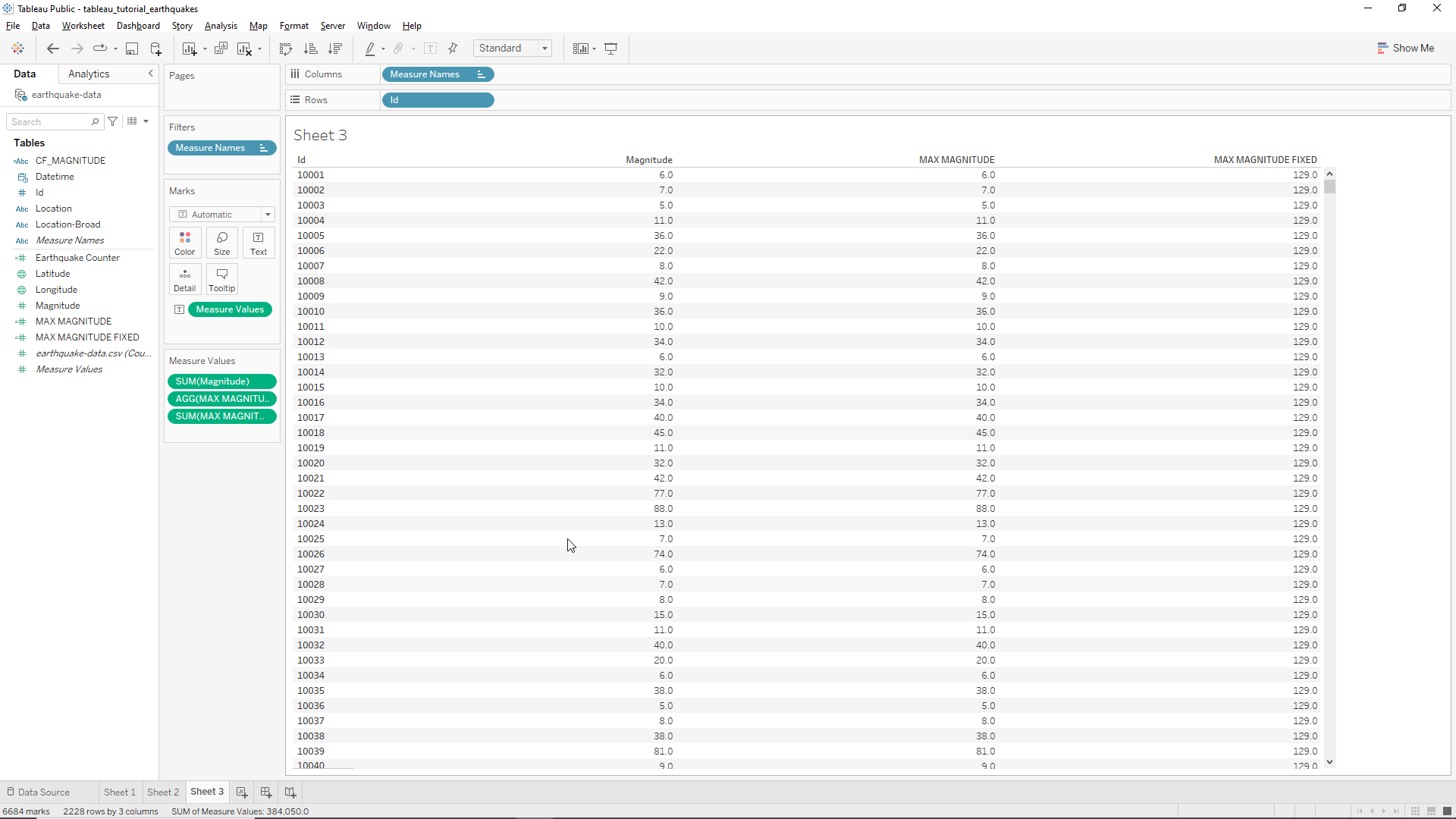
Task: Select the Earthquake Counter field
Action: click(77, 258)
